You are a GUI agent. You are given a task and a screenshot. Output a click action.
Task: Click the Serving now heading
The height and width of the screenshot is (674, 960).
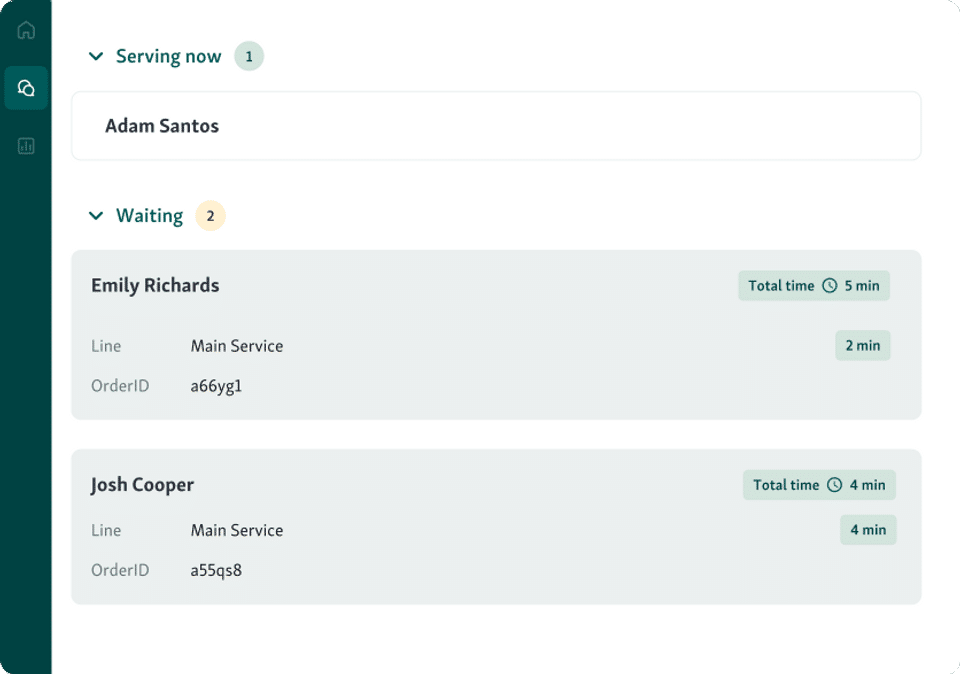click(168, 56)
